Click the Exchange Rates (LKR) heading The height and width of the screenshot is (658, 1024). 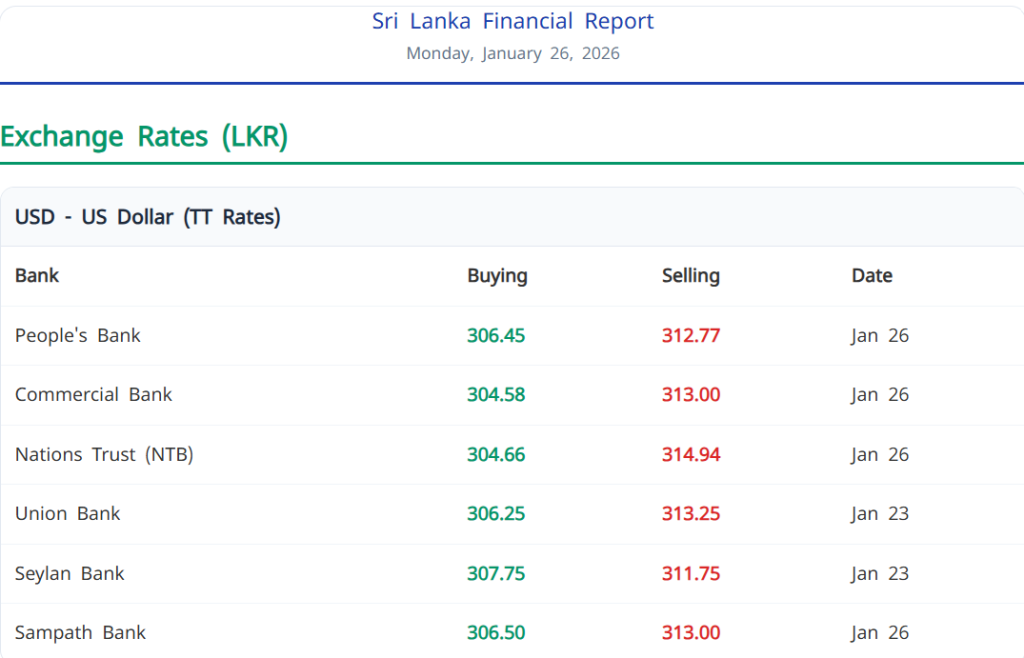144,136
